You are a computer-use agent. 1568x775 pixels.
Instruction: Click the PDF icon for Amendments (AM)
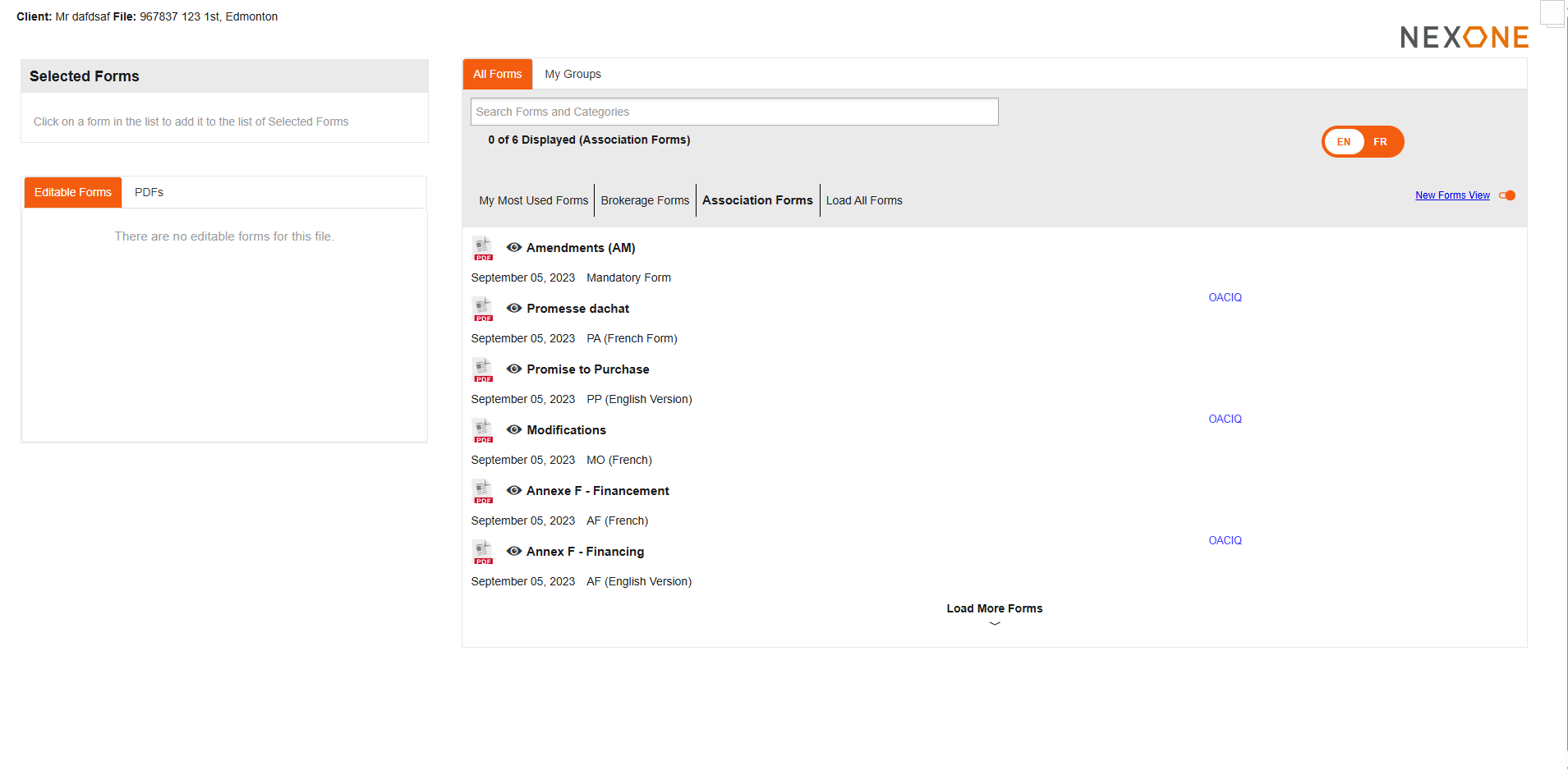(483, 248)
